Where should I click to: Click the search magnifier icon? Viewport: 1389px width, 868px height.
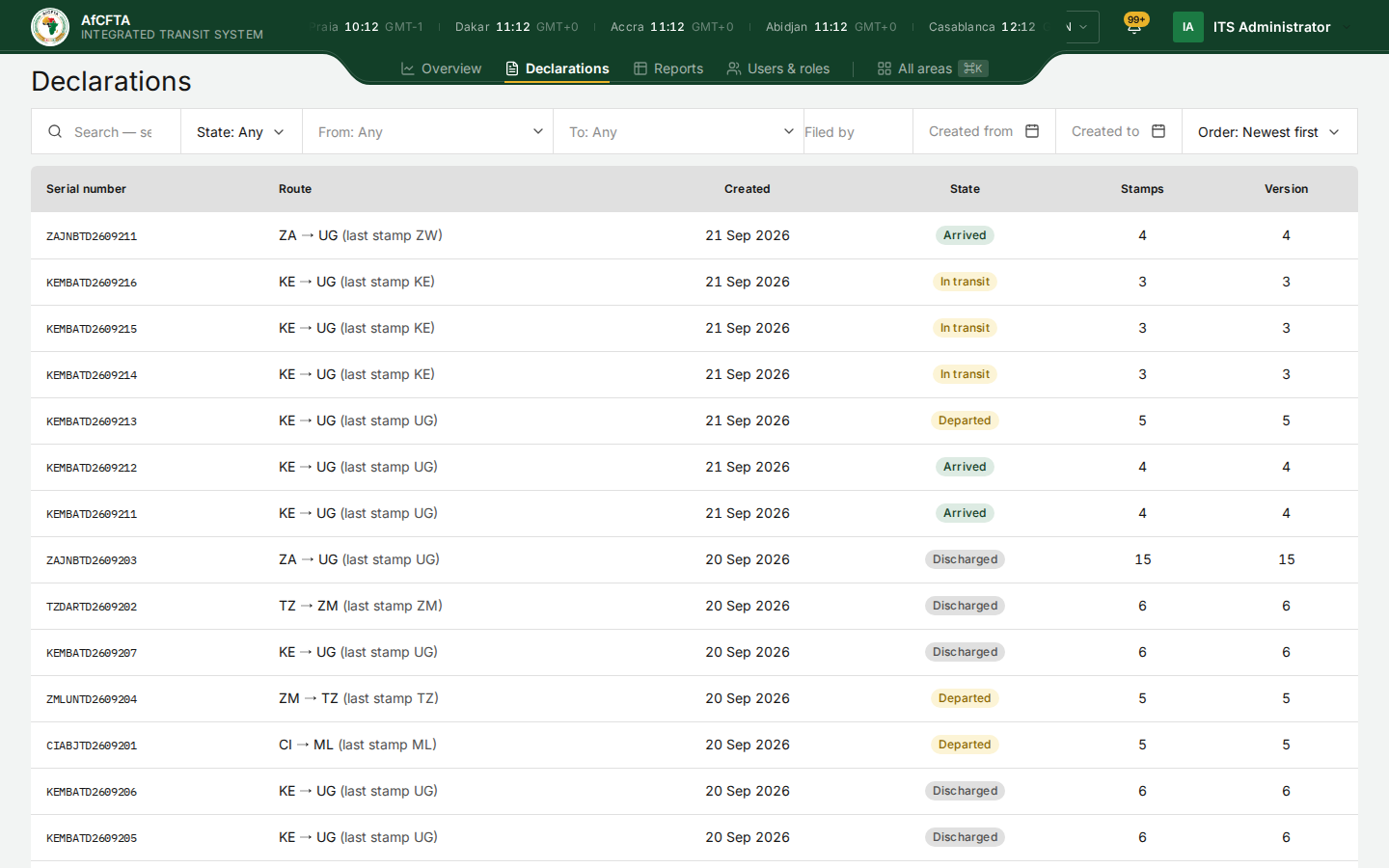(x=55, y=131)
